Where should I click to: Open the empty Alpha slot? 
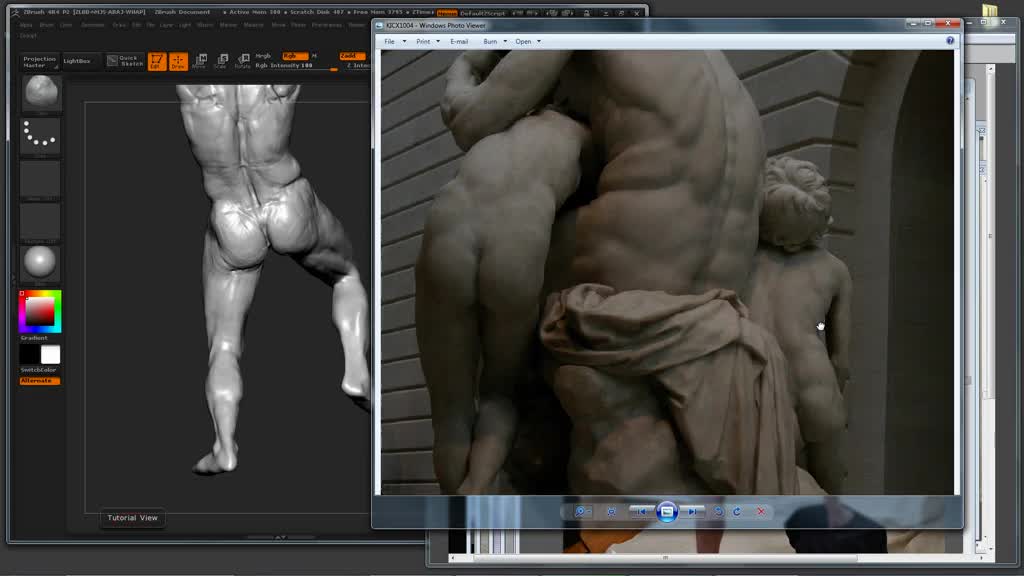tap(40, 178)
